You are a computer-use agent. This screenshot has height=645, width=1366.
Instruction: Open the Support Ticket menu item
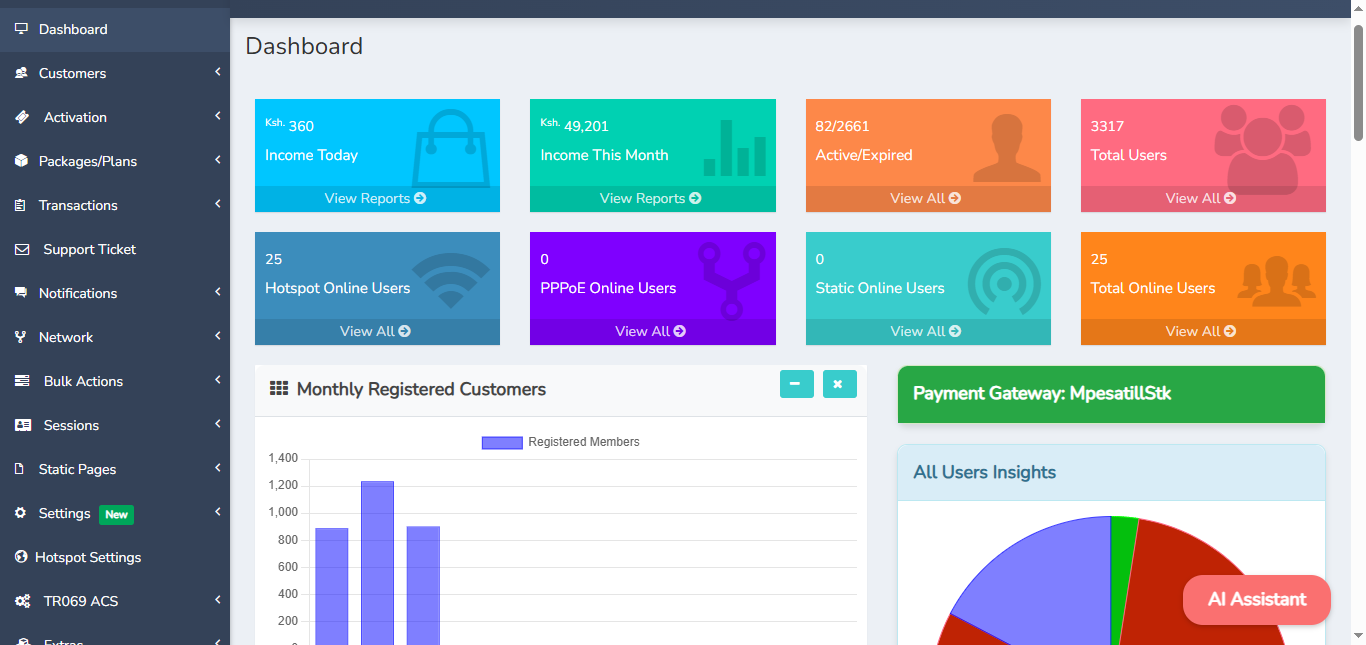[x=115, y=249]
